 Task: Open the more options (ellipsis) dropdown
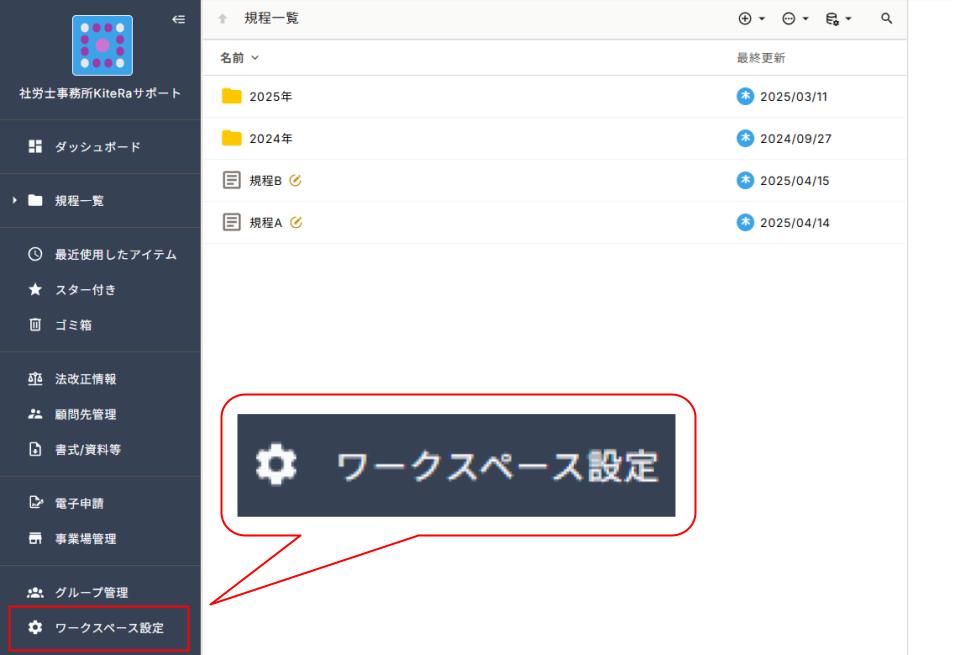tap(795, 19)
